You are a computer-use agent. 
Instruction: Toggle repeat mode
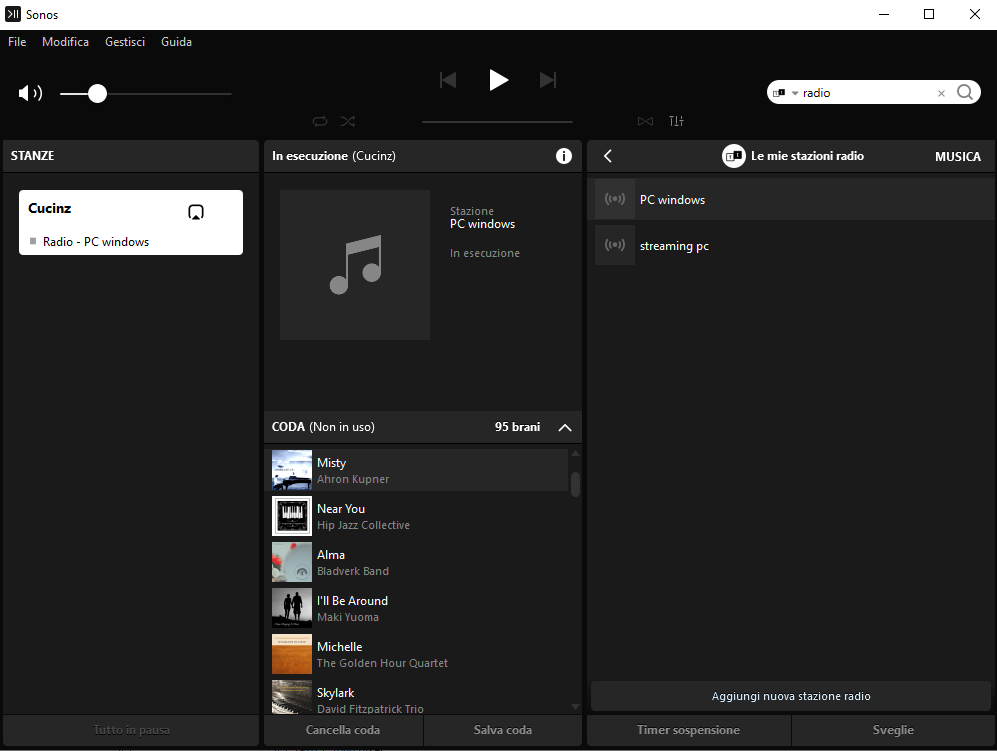coord(320,121)
